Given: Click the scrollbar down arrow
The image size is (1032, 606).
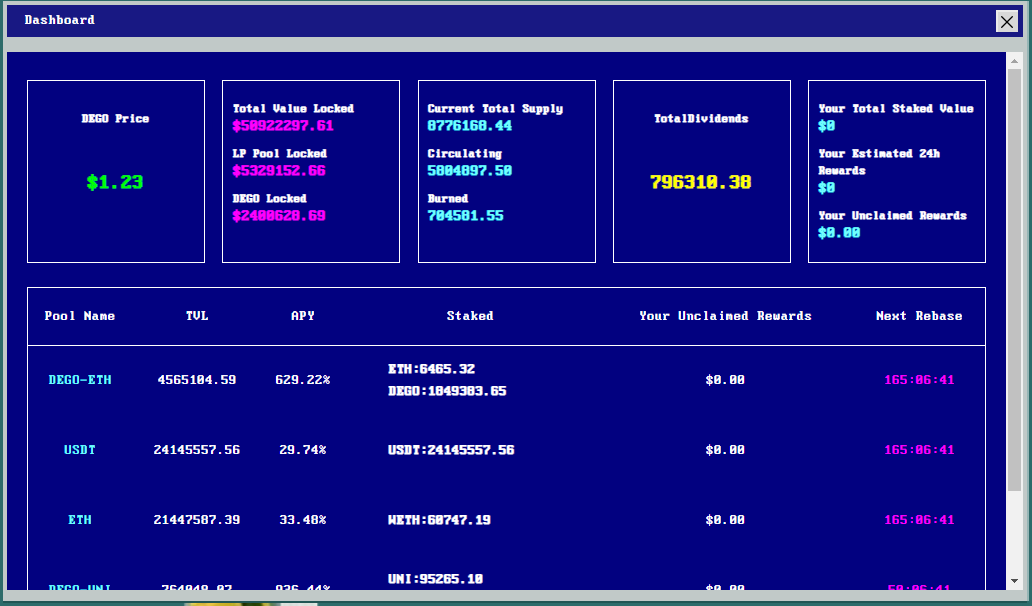Looking at the screenshot, I should coord(1014,581).
